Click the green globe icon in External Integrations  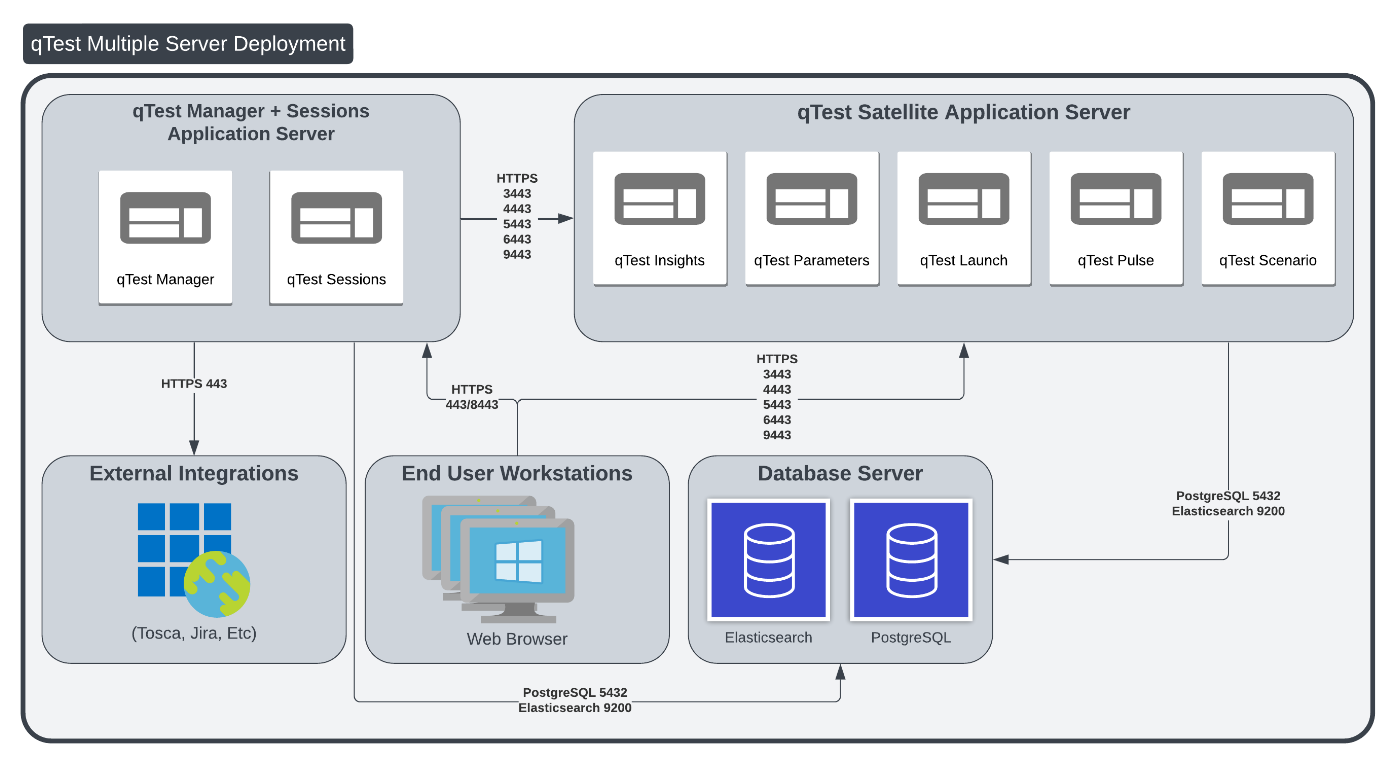coord(218,584)
